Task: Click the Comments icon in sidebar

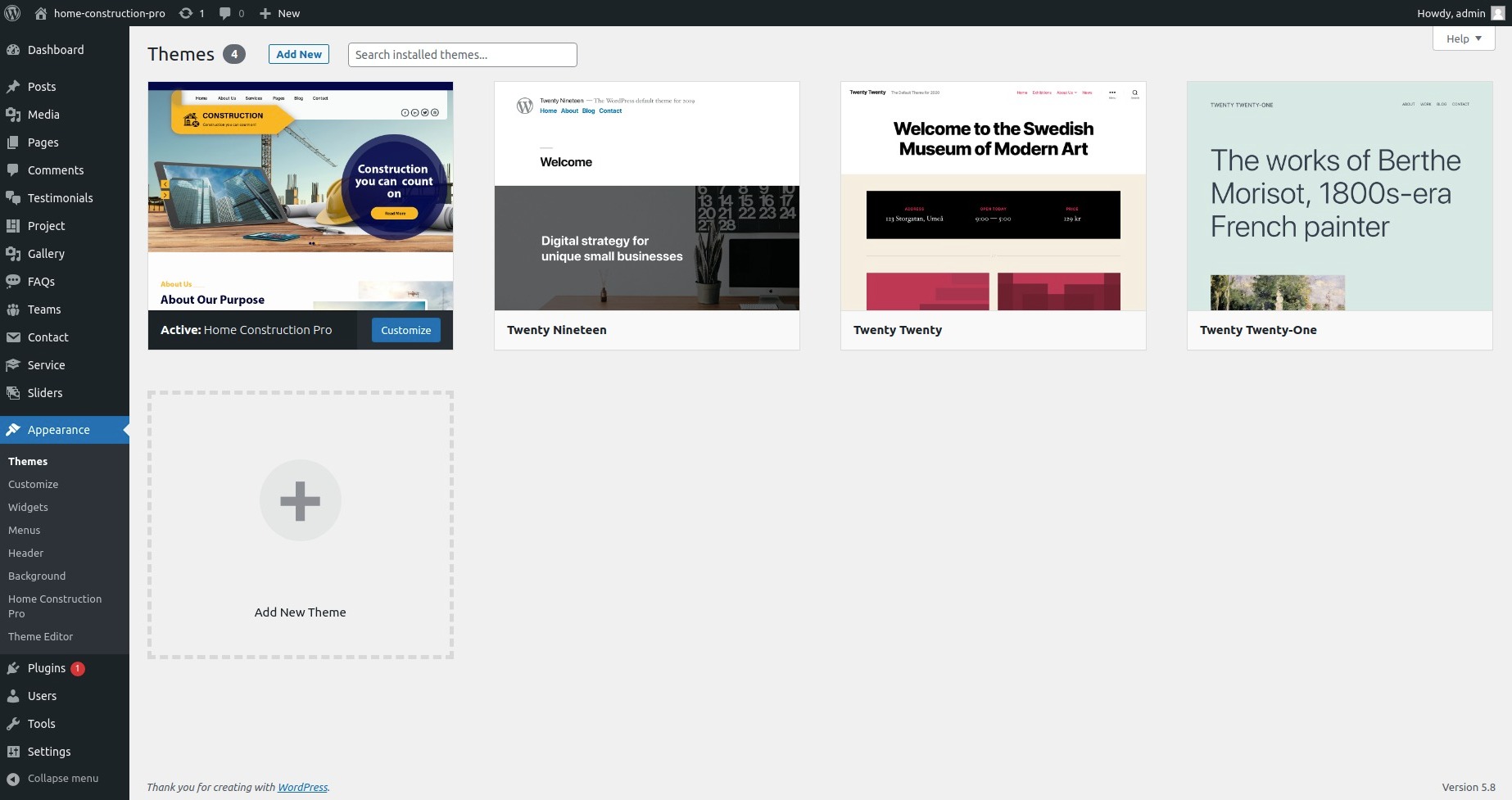Action: [x=13, y=170]
